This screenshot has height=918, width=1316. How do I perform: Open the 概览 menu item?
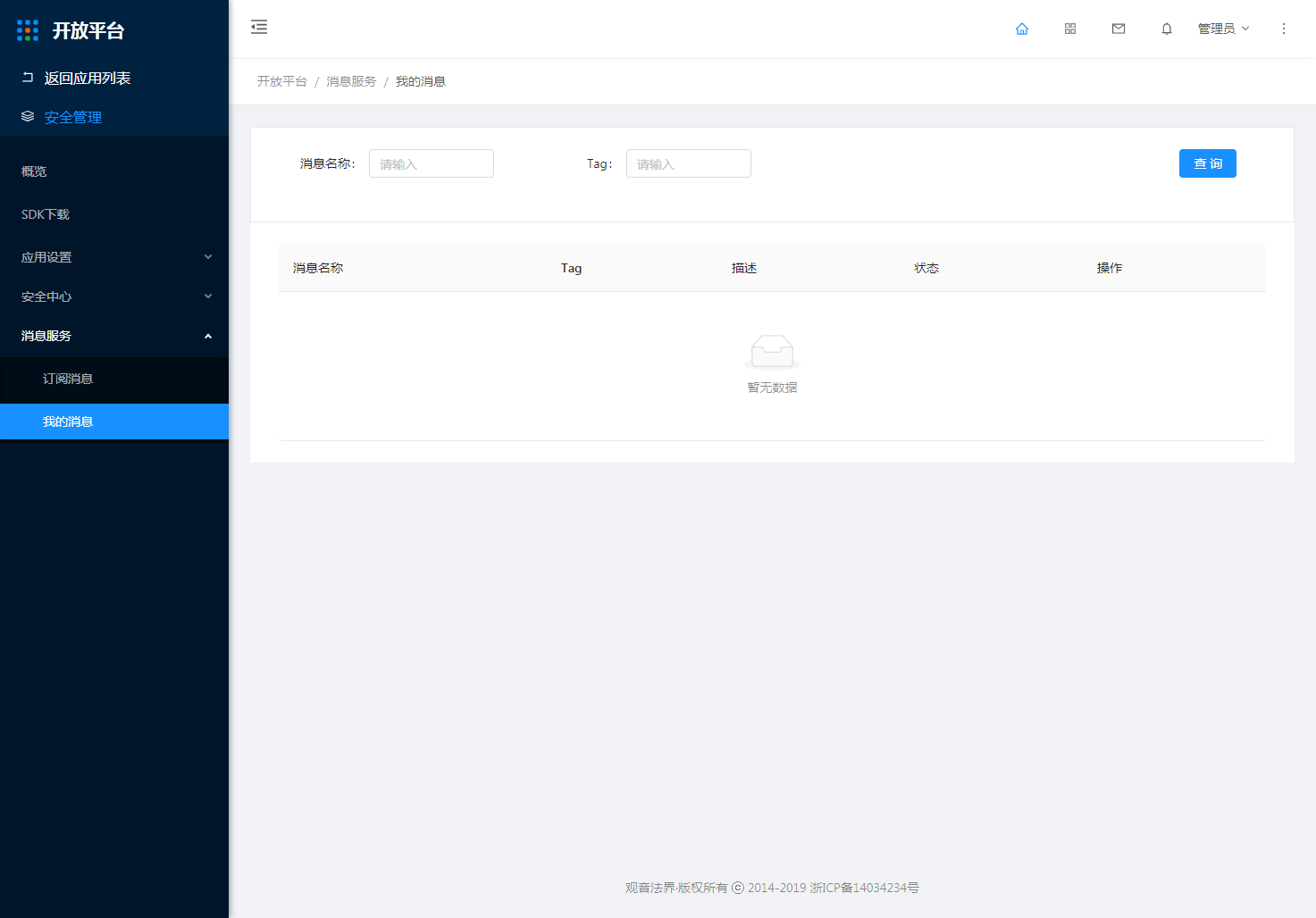[x=114, y=171]
